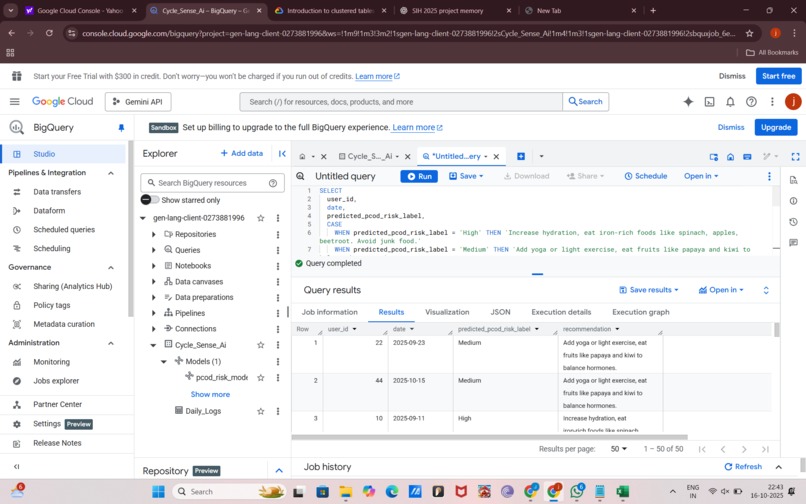This screenshot has width=806, height=504.
Task: Bookmark this page with star icon
Action: [x=749, y=33]
